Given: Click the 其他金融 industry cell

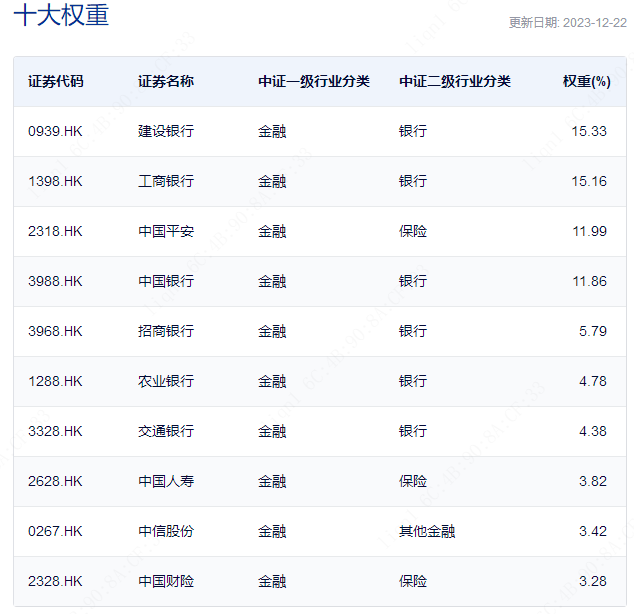Looking at the screenshot, I should (426, 531).
